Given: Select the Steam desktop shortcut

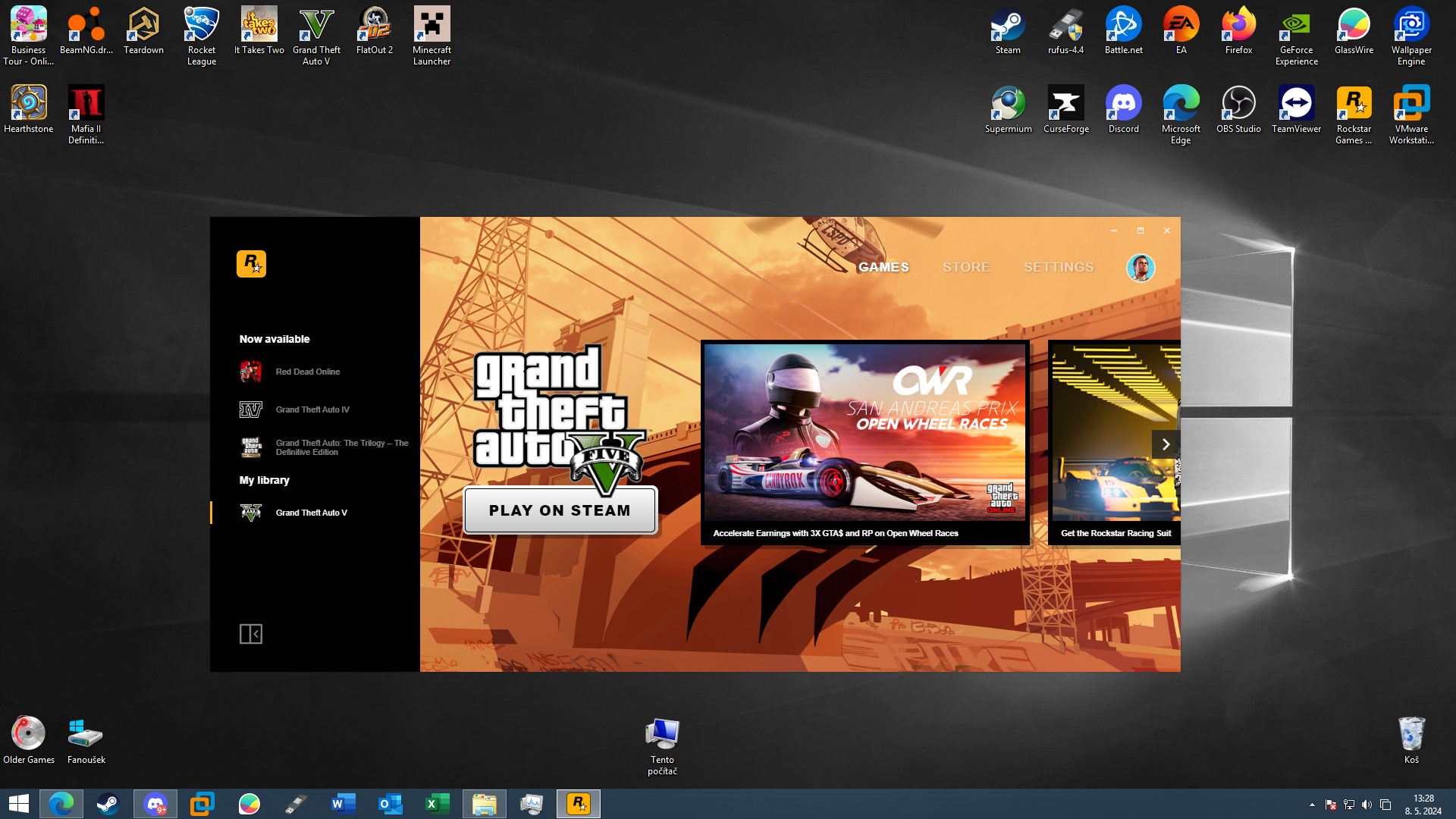Looking at the screenshot, I should (1008, 30).
